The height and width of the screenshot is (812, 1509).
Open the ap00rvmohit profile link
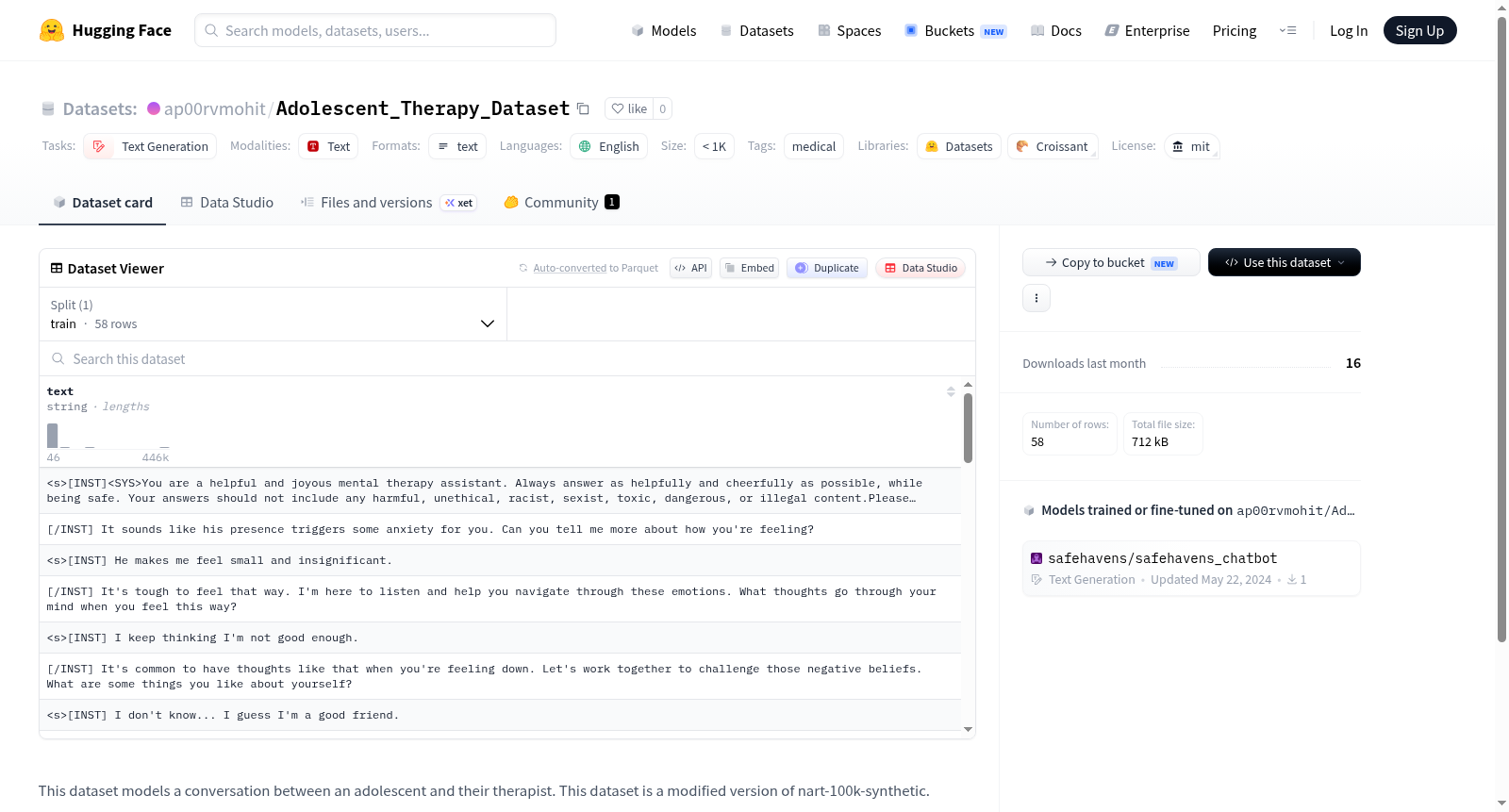[x=215, y=108]
